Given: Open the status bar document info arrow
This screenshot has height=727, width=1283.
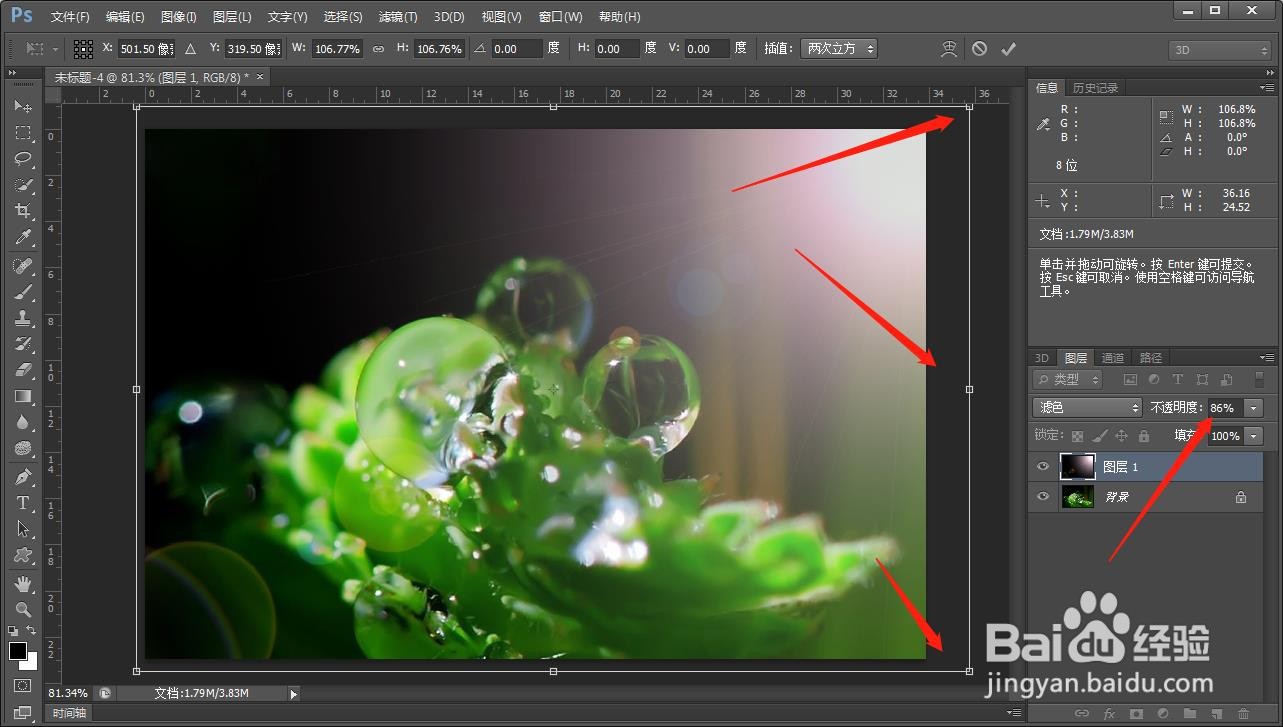Looking at the screenshot, I should pyautogui.click(x=294, y=693).
